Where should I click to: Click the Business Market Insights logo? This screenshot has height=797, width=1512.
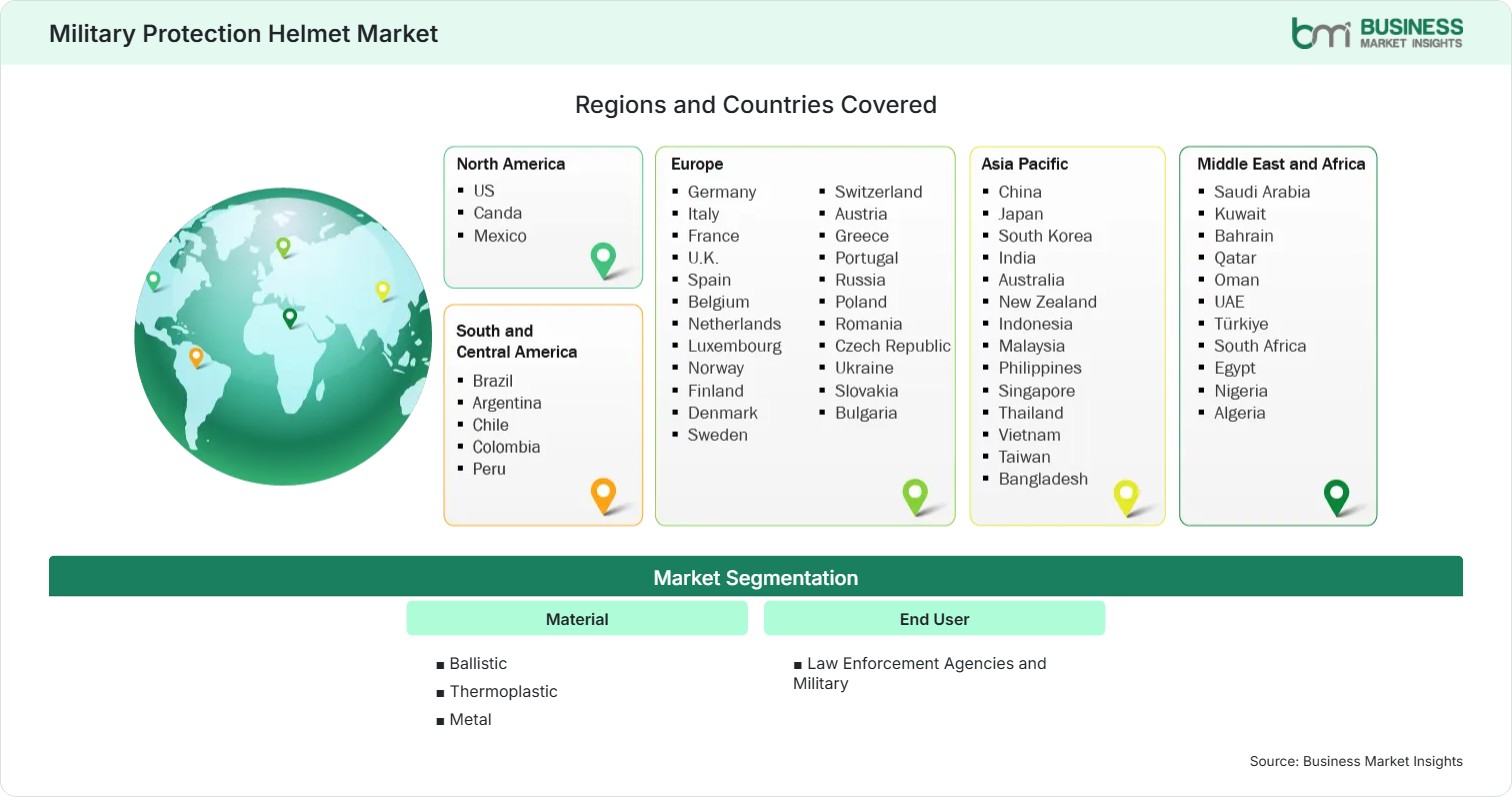click(1376, 32)
